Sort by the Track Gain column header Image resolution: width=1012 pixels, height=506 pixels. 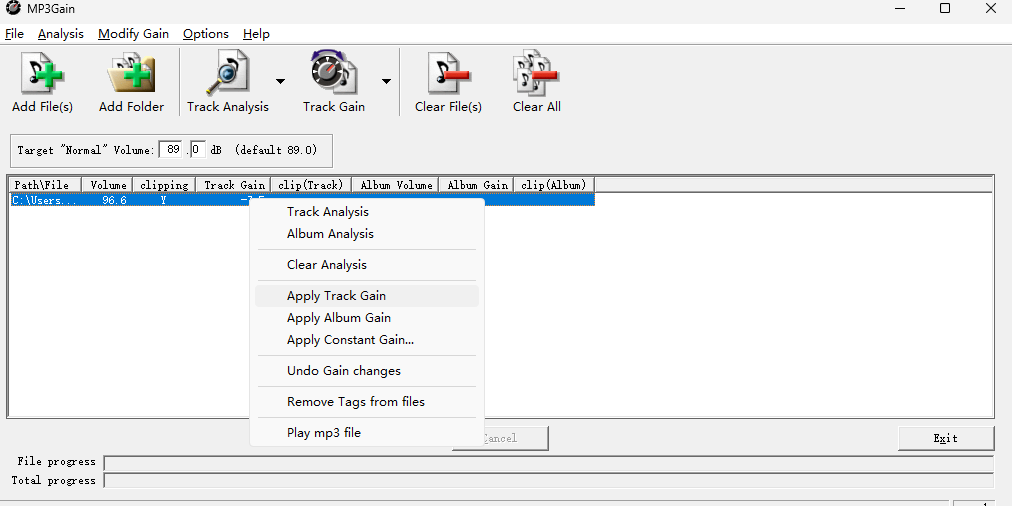[x=234, y=185]
